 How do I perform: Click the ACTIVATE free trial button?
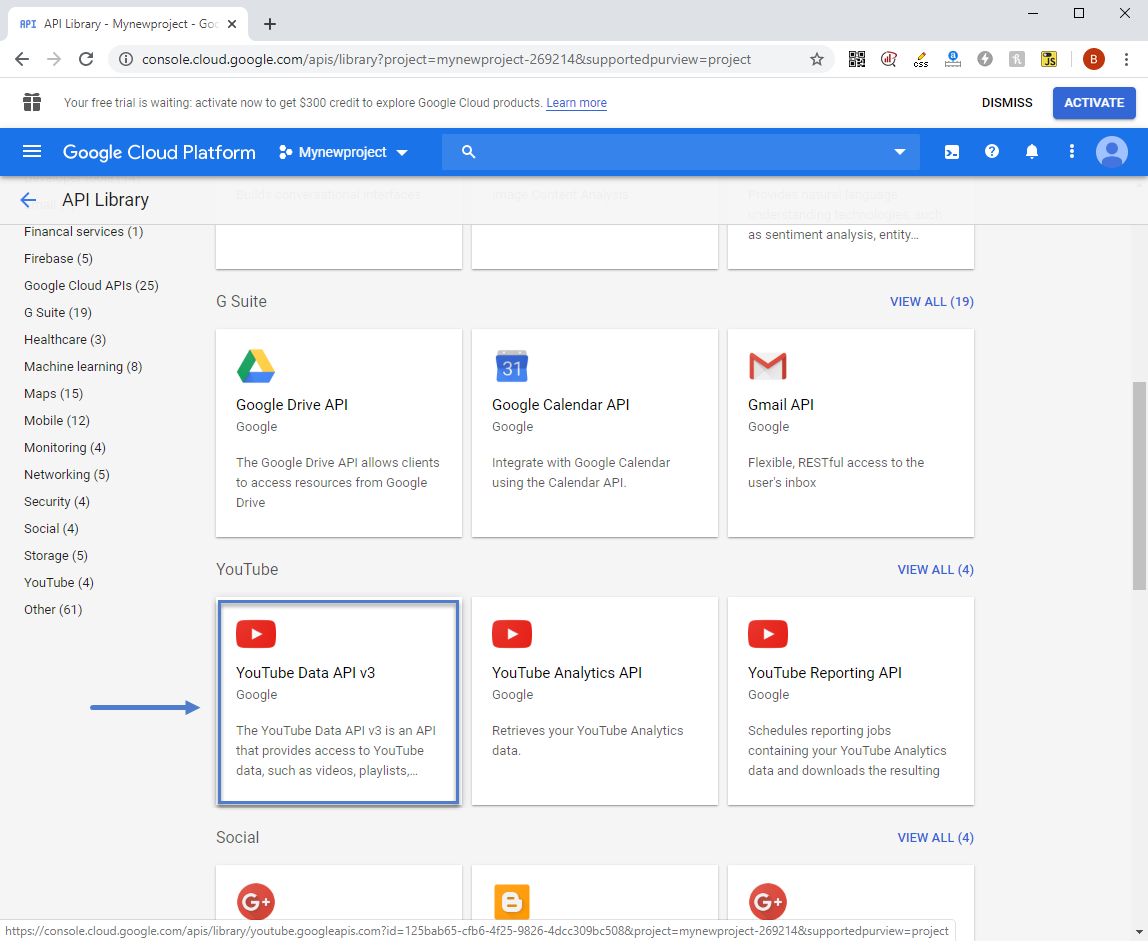(1094, 103)
